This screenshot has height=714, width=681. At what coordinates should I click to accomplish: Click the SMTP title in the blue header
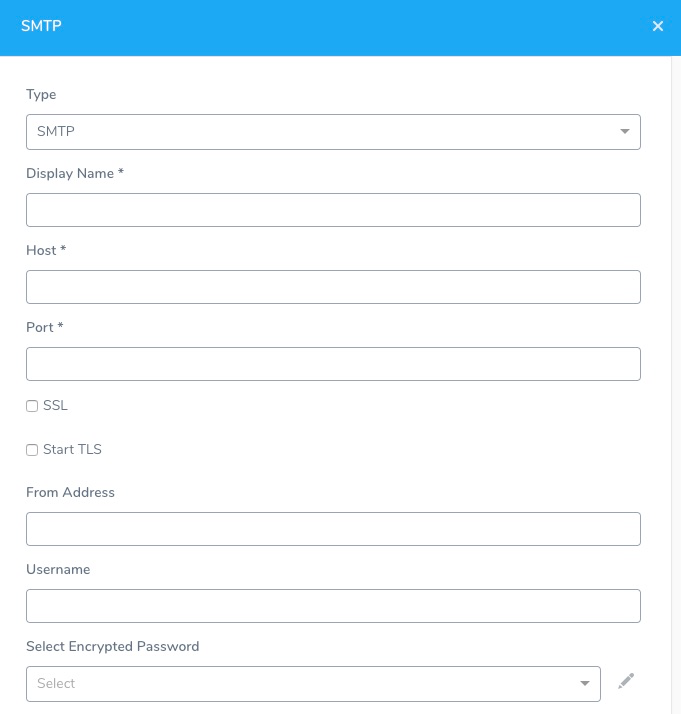point(41,26)
